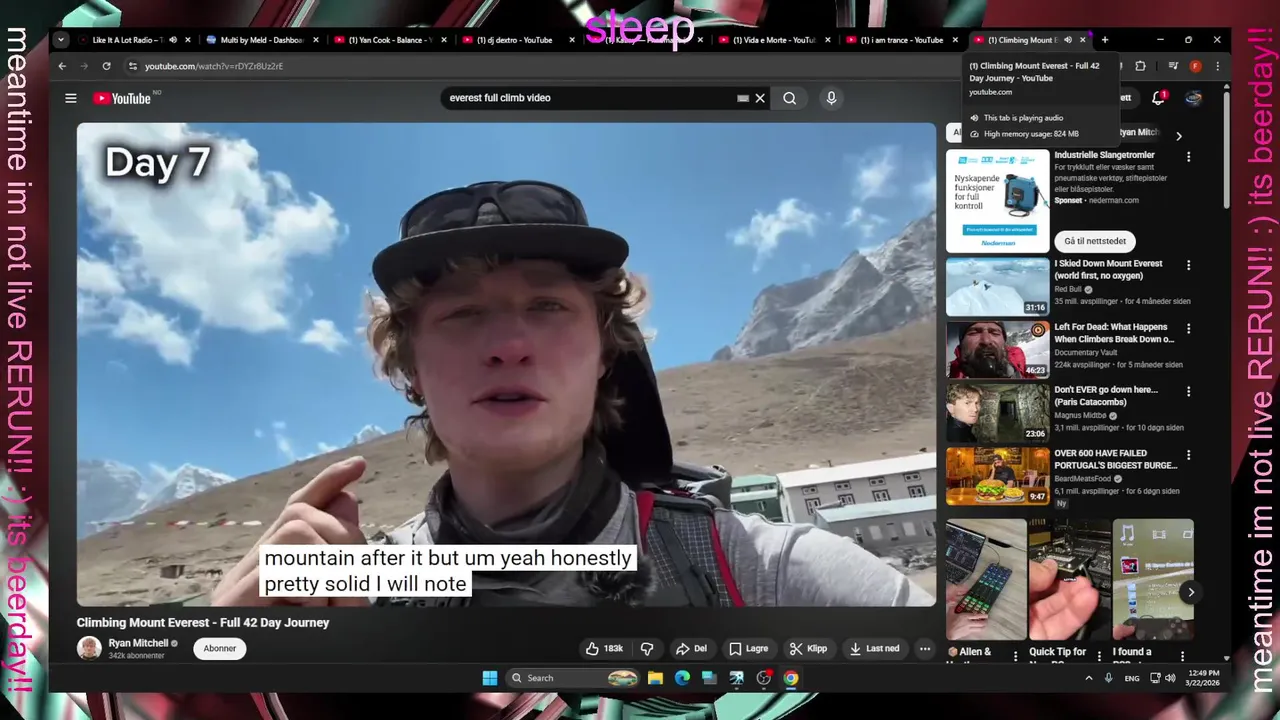Download video with Last ned button
This screenshot has height=720, width=1280.
(x=874, y=648)
